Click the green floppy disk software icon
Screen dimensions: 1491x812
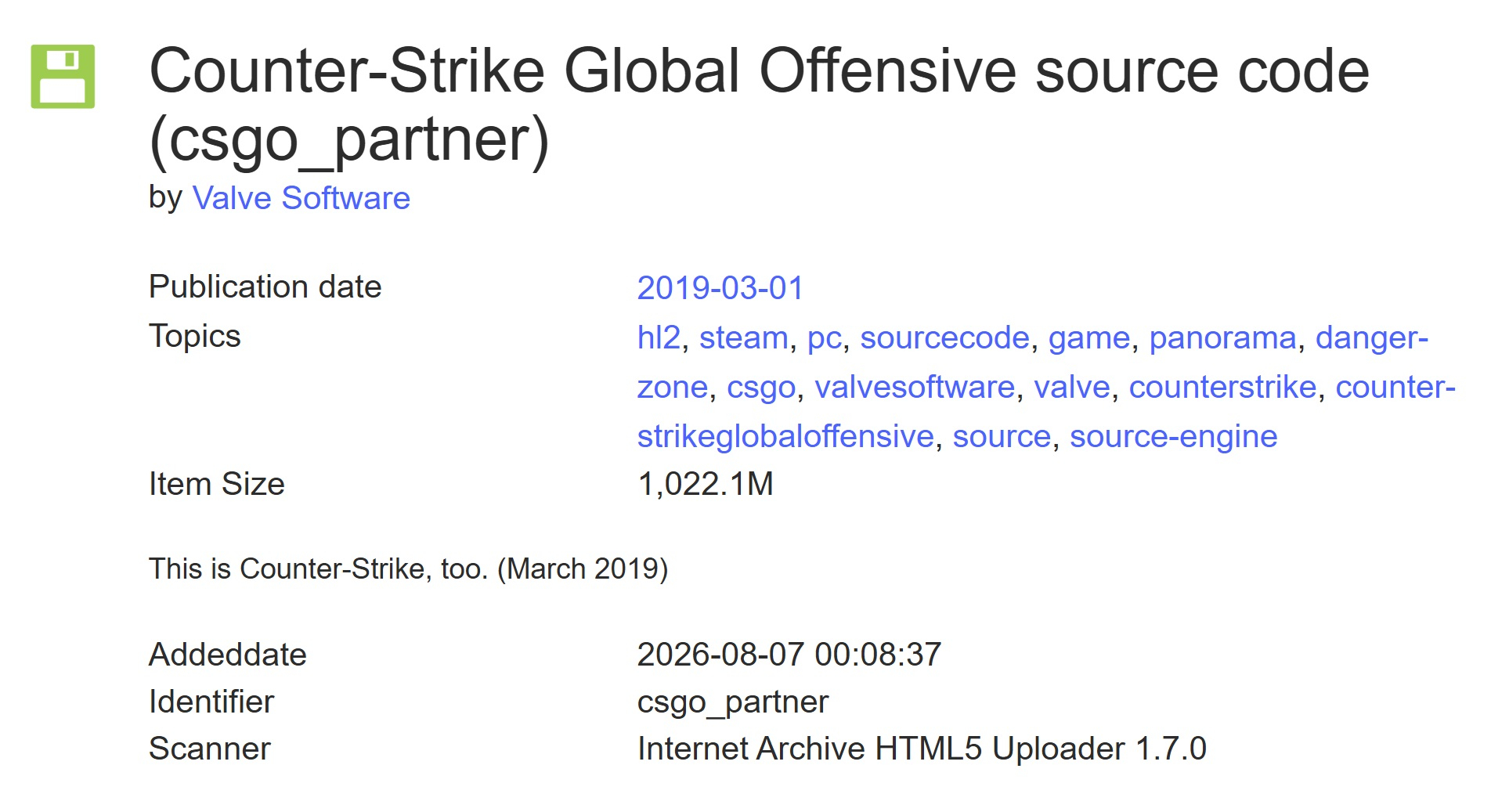click(63, 76)
